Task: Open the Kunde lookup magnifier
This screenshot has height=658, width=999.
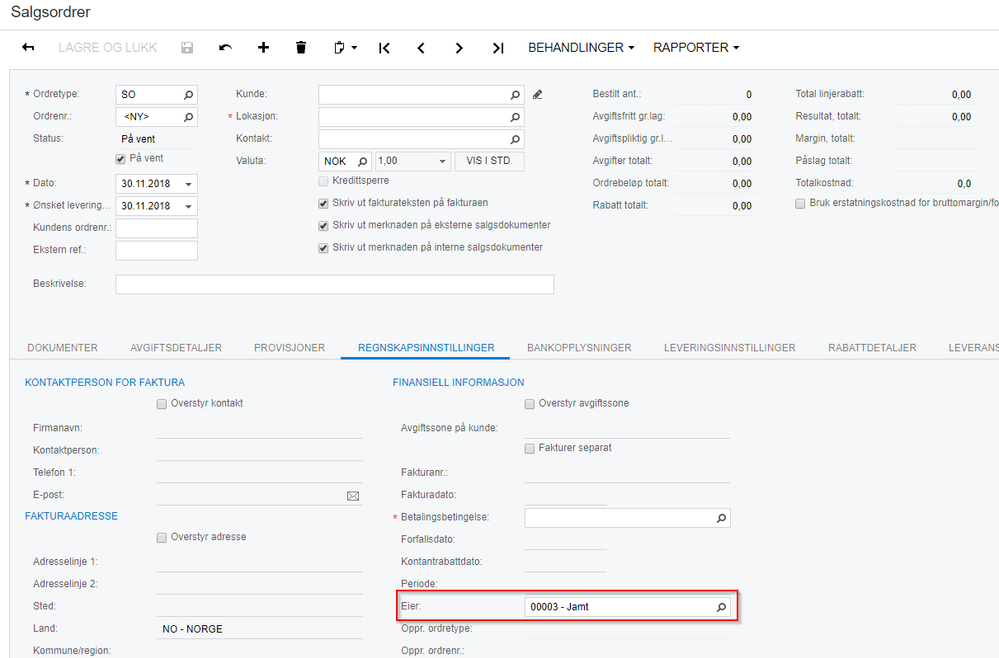Action: click(515, 95)
